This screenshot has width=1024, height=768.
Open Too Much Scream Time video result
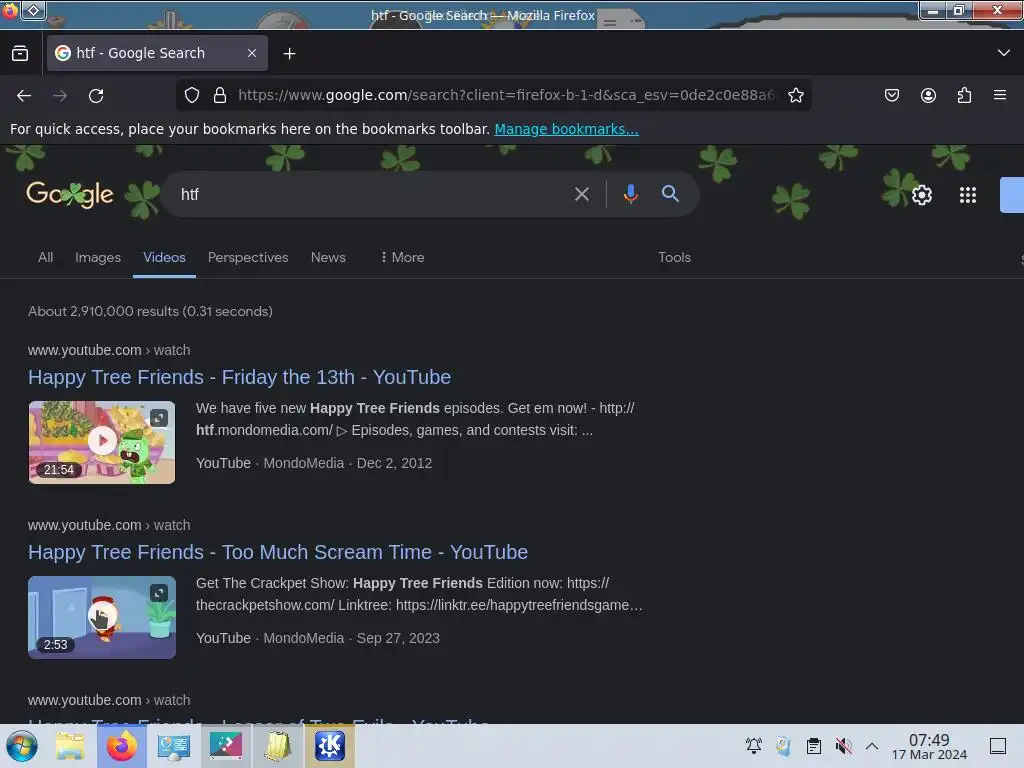(278, 552)
